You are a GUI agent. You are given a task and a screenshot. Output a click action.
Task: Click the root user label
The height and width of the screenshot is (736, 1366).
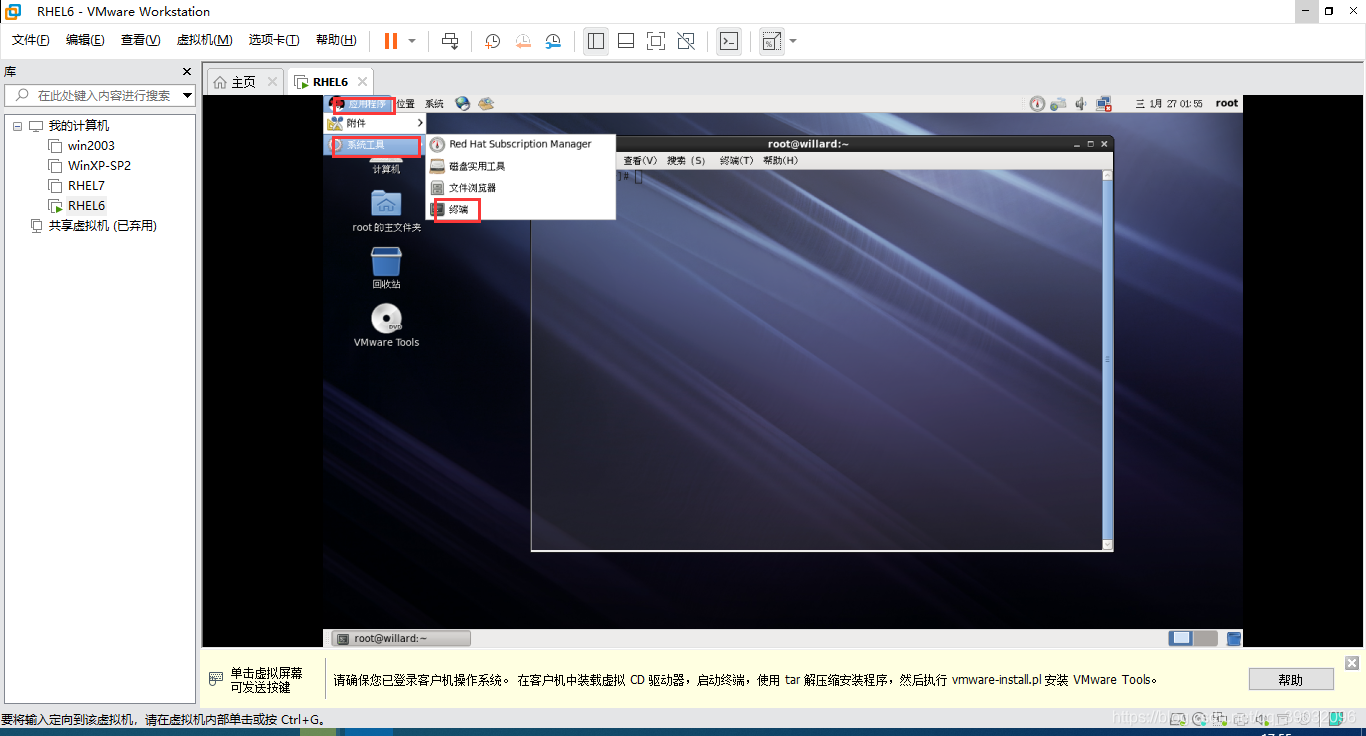[x=1227, y=103]
